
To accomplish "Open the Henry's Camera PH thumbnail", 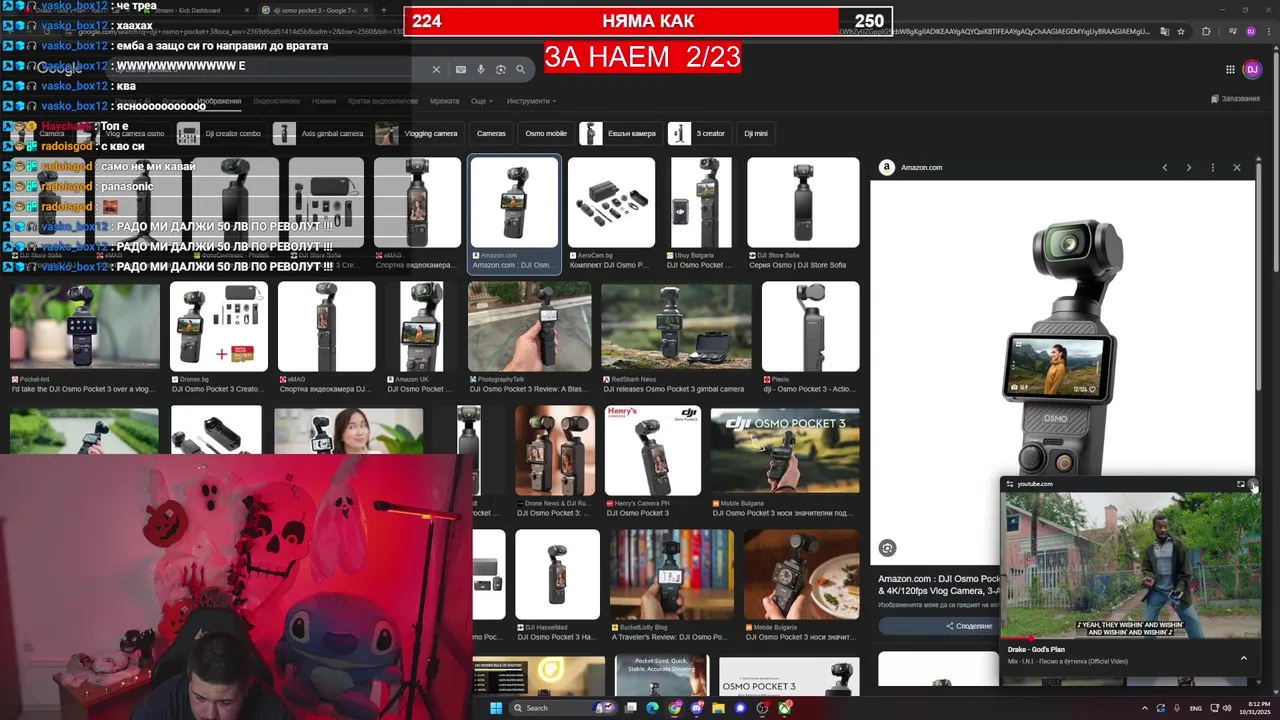I will pos(653,451).
